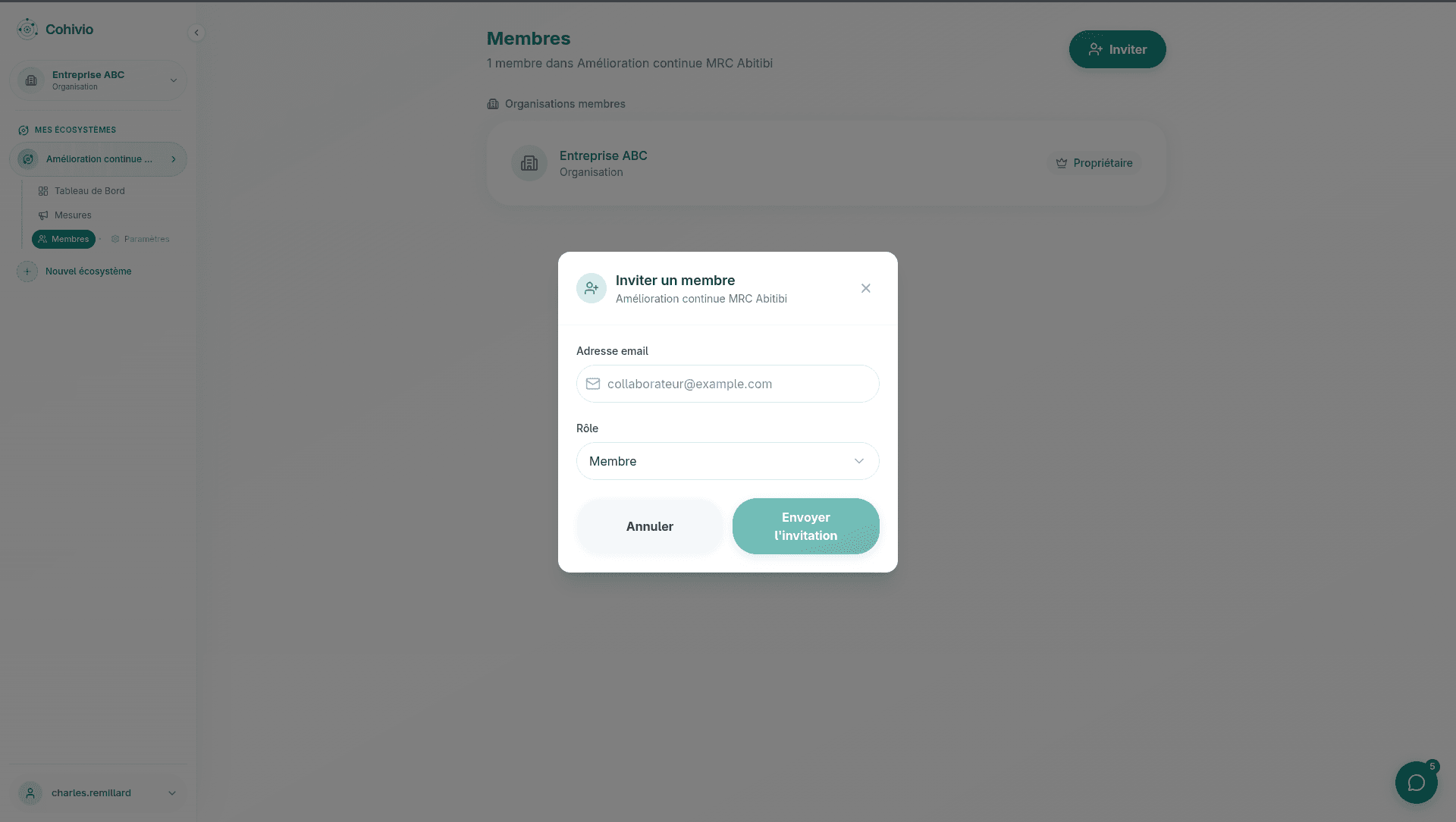Open the support chat bubble
This screenshot has height=822, width=1456.
point(1416,783)
